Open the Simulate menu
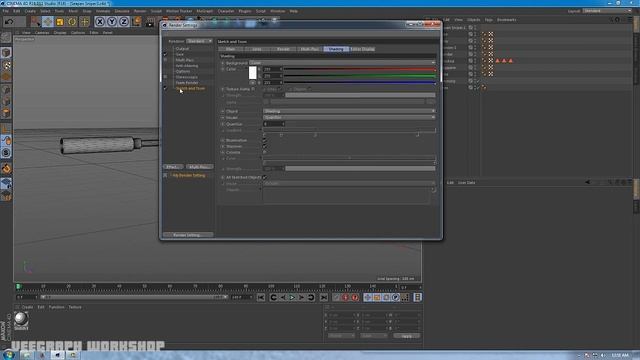The height and width of the screenshot is (360, 640). [x=122, y=11]
